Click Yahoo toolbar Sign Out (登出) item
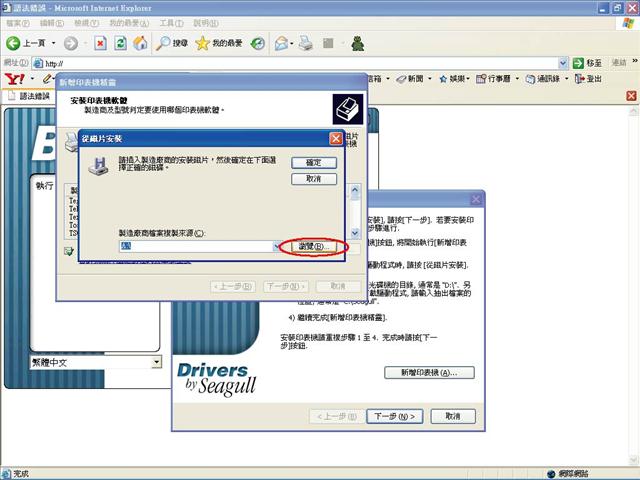 (x=588, y=78)
